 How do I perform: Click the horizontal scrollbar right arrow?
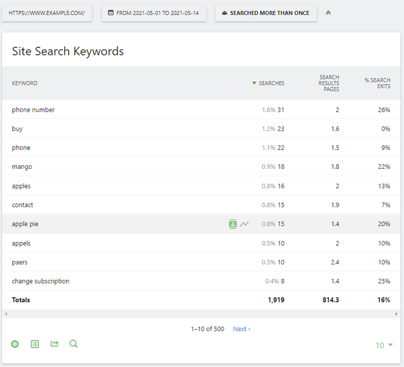[x=396, y=314]
